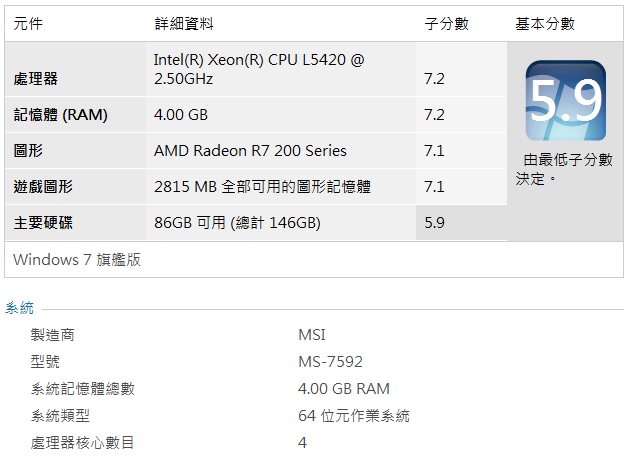Viewport: 634px width, 460px height.
Task: Click the Intel Xeon L5420 details text
Action: [x=259, y=69]
